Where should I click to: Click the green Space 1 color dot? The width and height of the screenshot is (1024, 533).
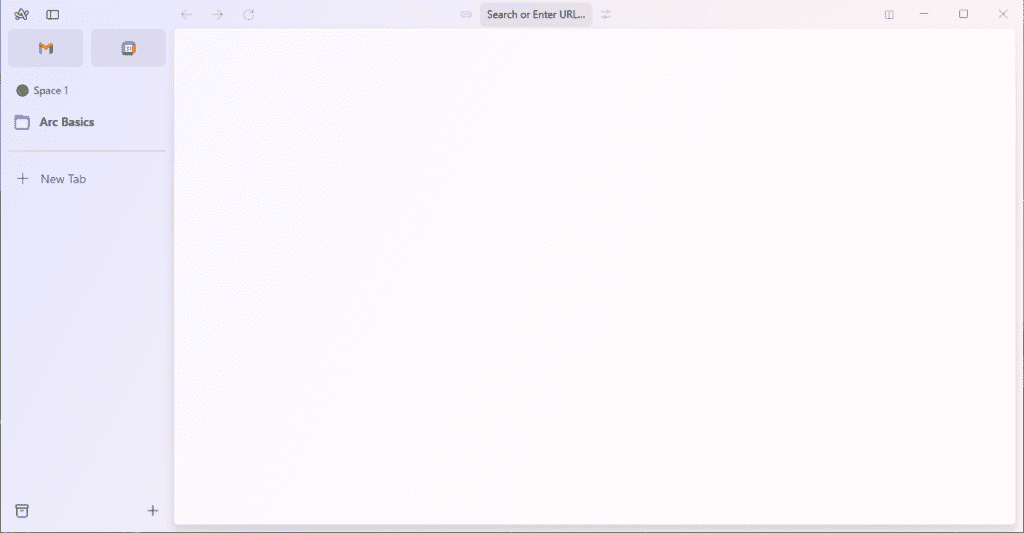22,91
